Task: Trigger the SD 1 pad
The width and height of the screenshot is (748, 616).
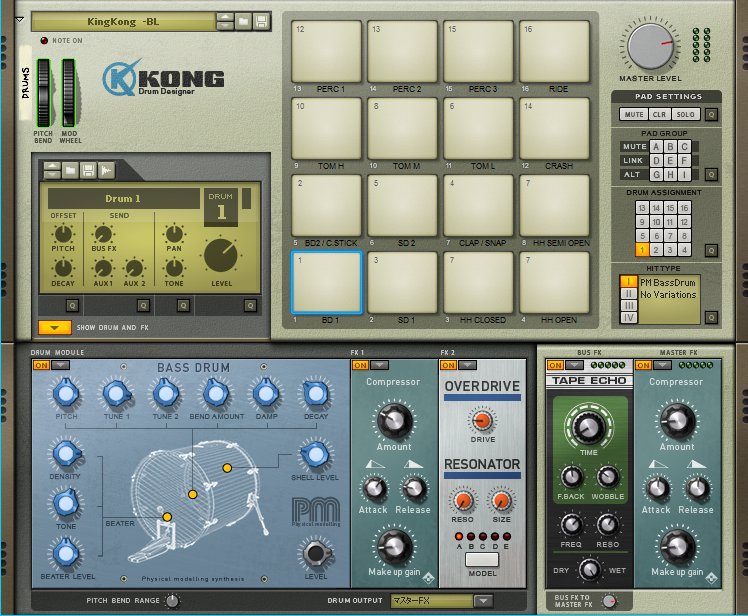Action: [x=403, y=282]
